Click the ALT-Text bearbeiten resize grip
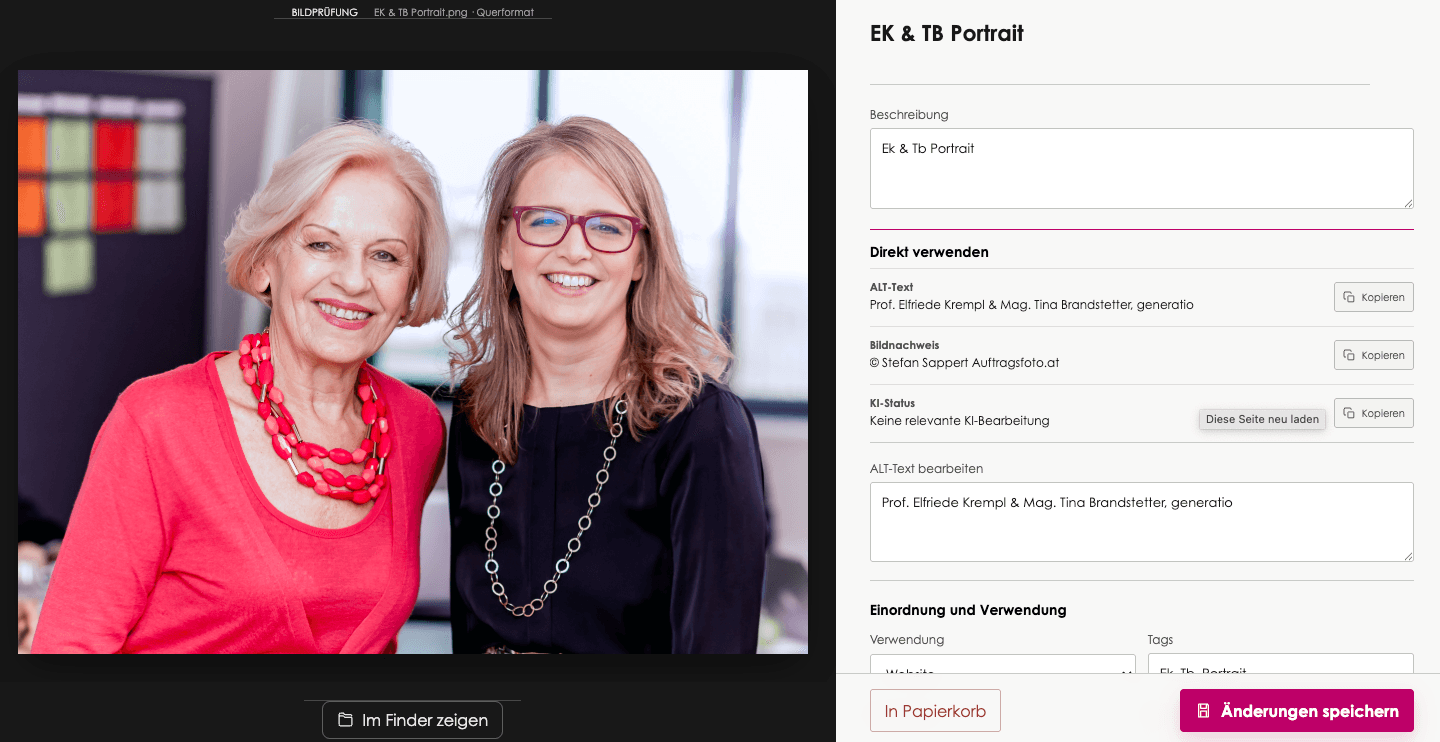The height and width of the screenshot is (742, 1440). tap(1407, 555)
